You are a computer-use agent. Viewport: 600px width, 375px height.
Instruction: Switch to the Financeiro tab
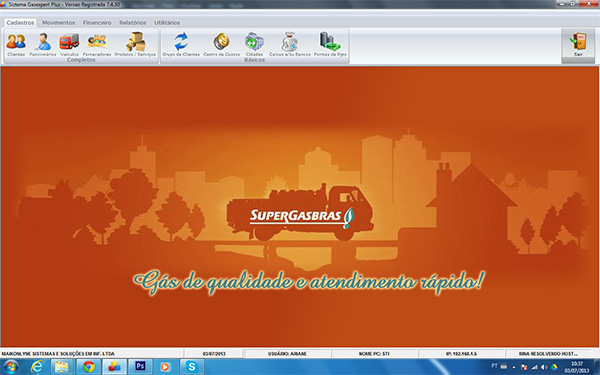[x=97, y=23]
